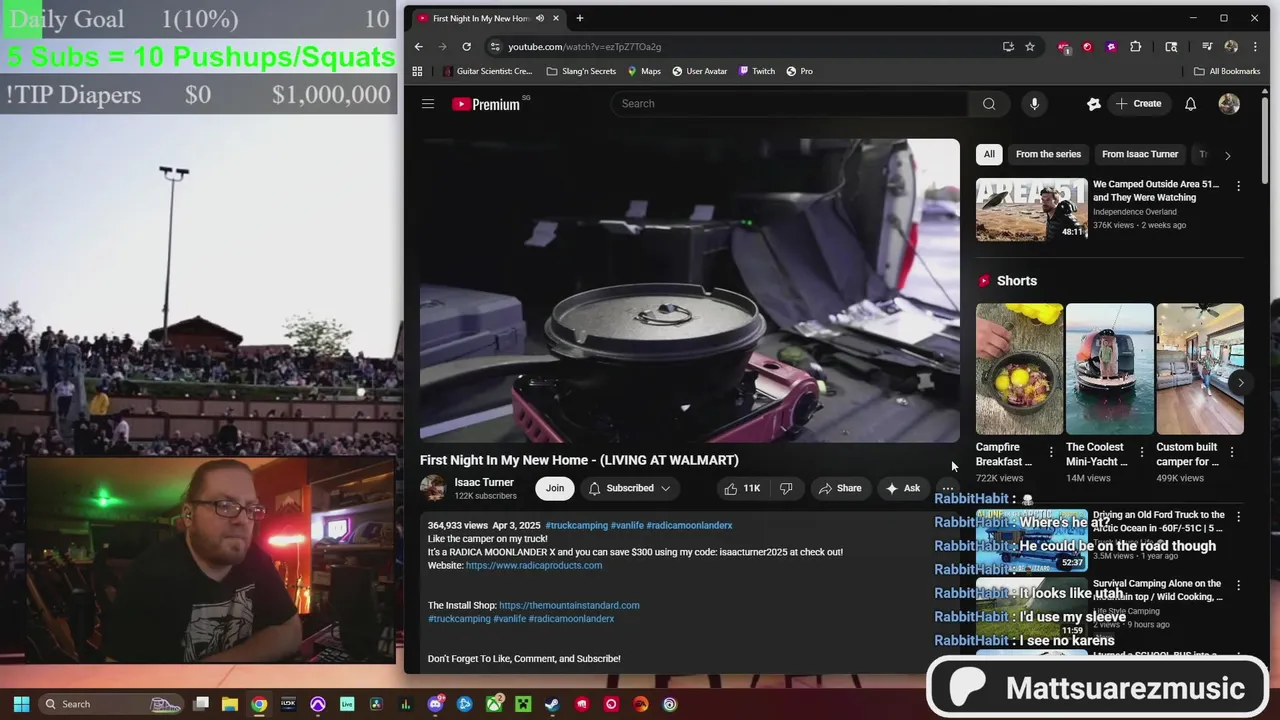This screenshot has width=1280, height=720.
Task: Mute tab via speaker icon on tab
Action: 540,18
